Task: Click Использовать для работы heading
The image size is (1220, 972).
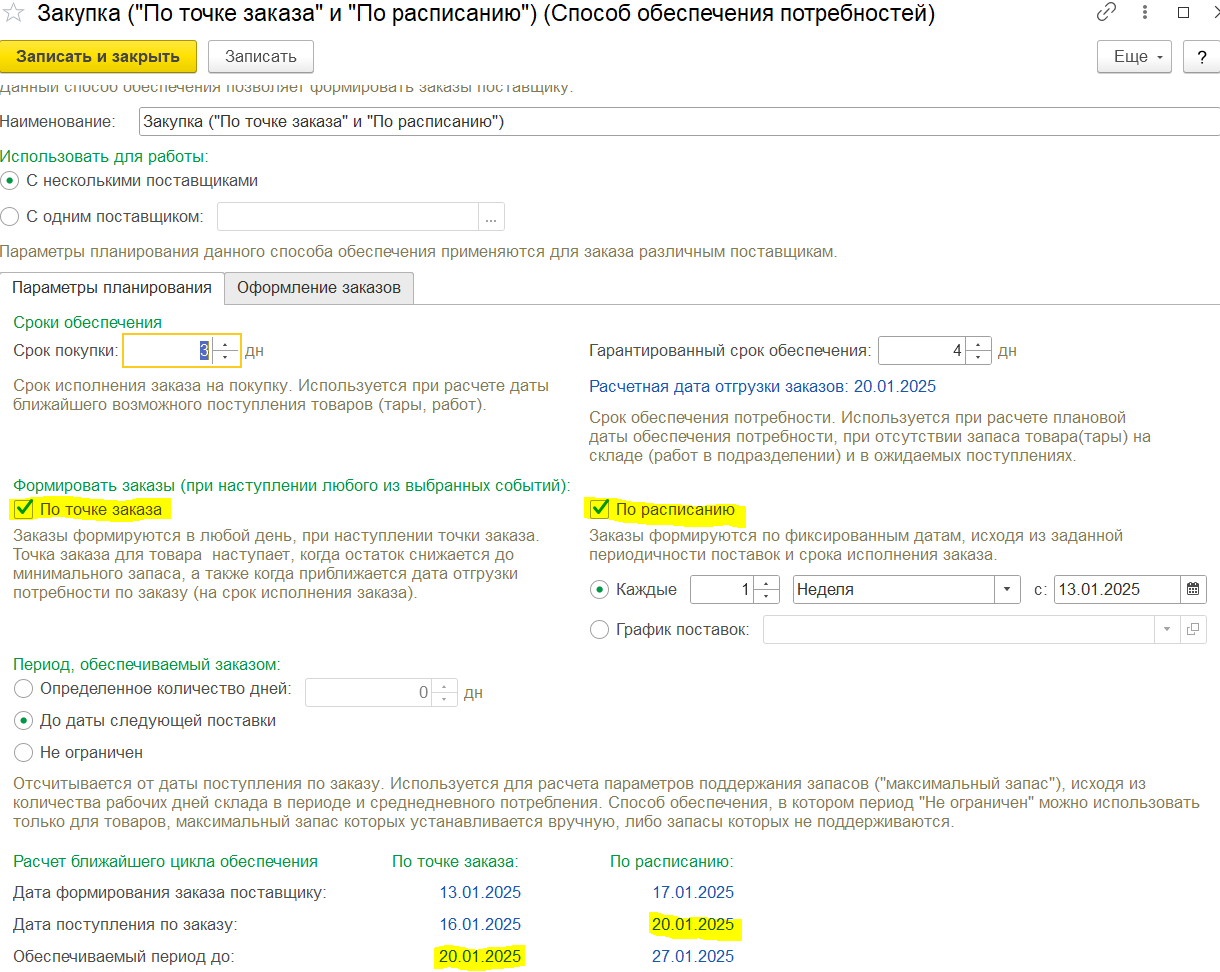Action: point(104,156)
